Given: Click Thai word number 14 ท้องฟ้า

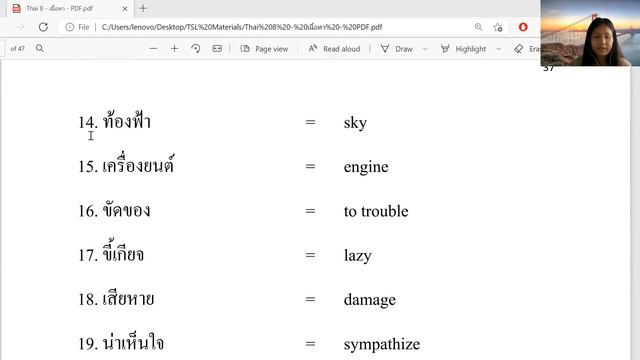Looking at the screenshot, I should (127, 121).
